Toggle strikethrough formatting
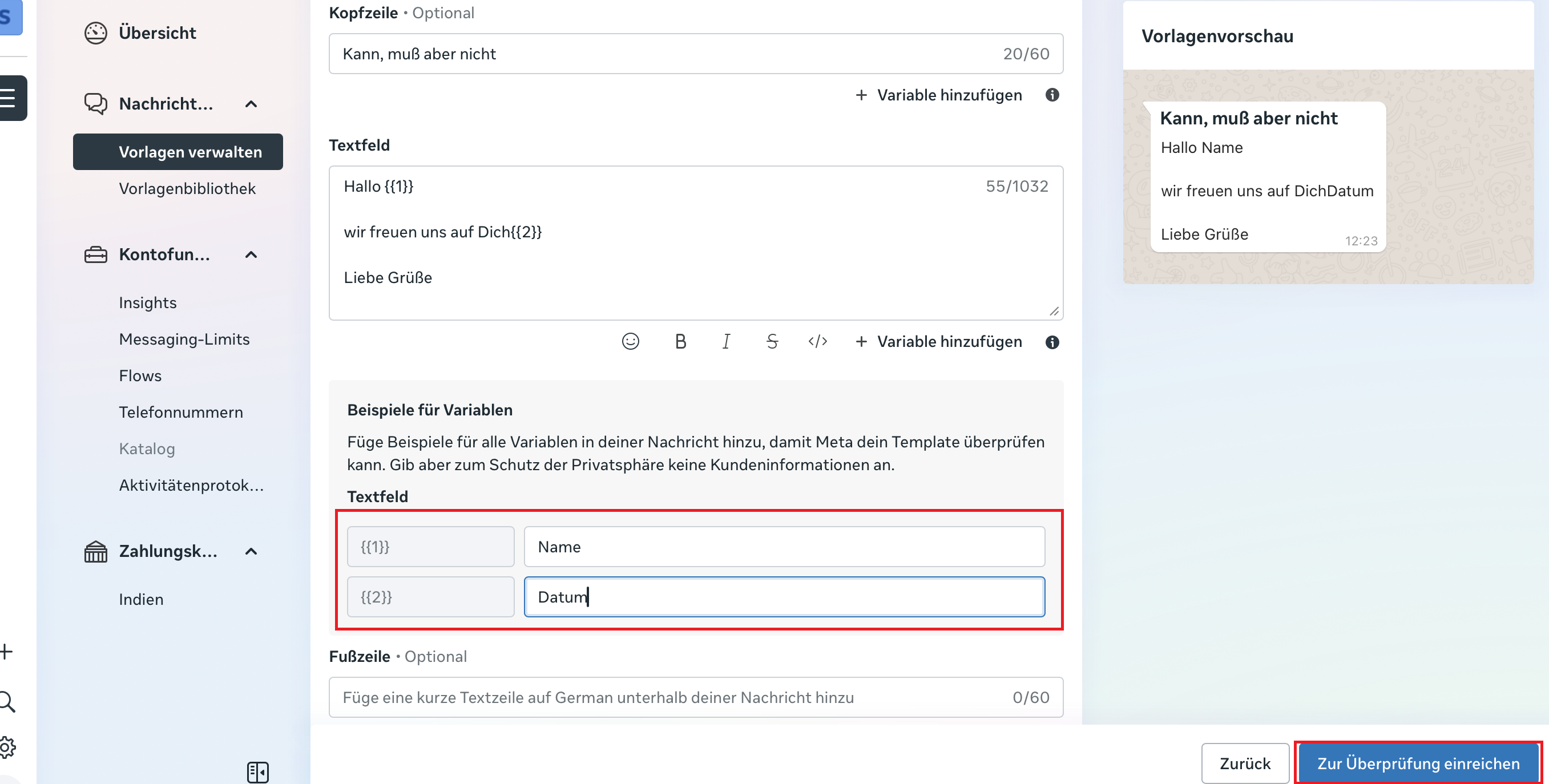This screenshot has height=784, width=1549. (772, 341)
